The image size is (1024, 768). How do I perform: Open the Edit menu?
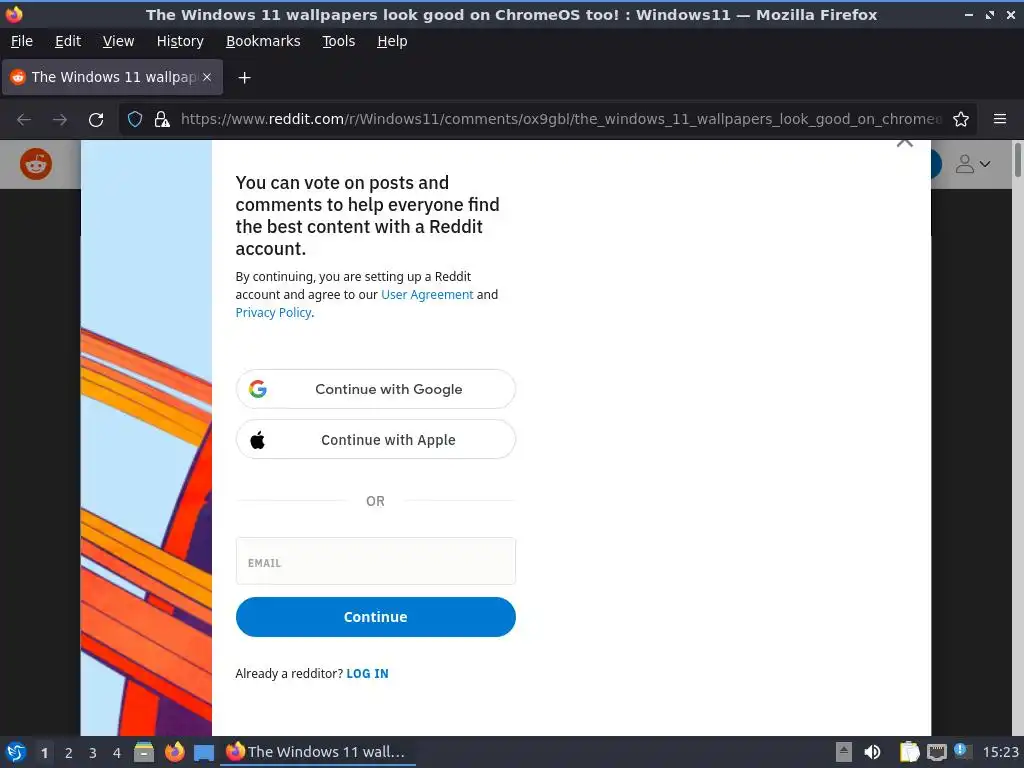click(x=68, y=41)
